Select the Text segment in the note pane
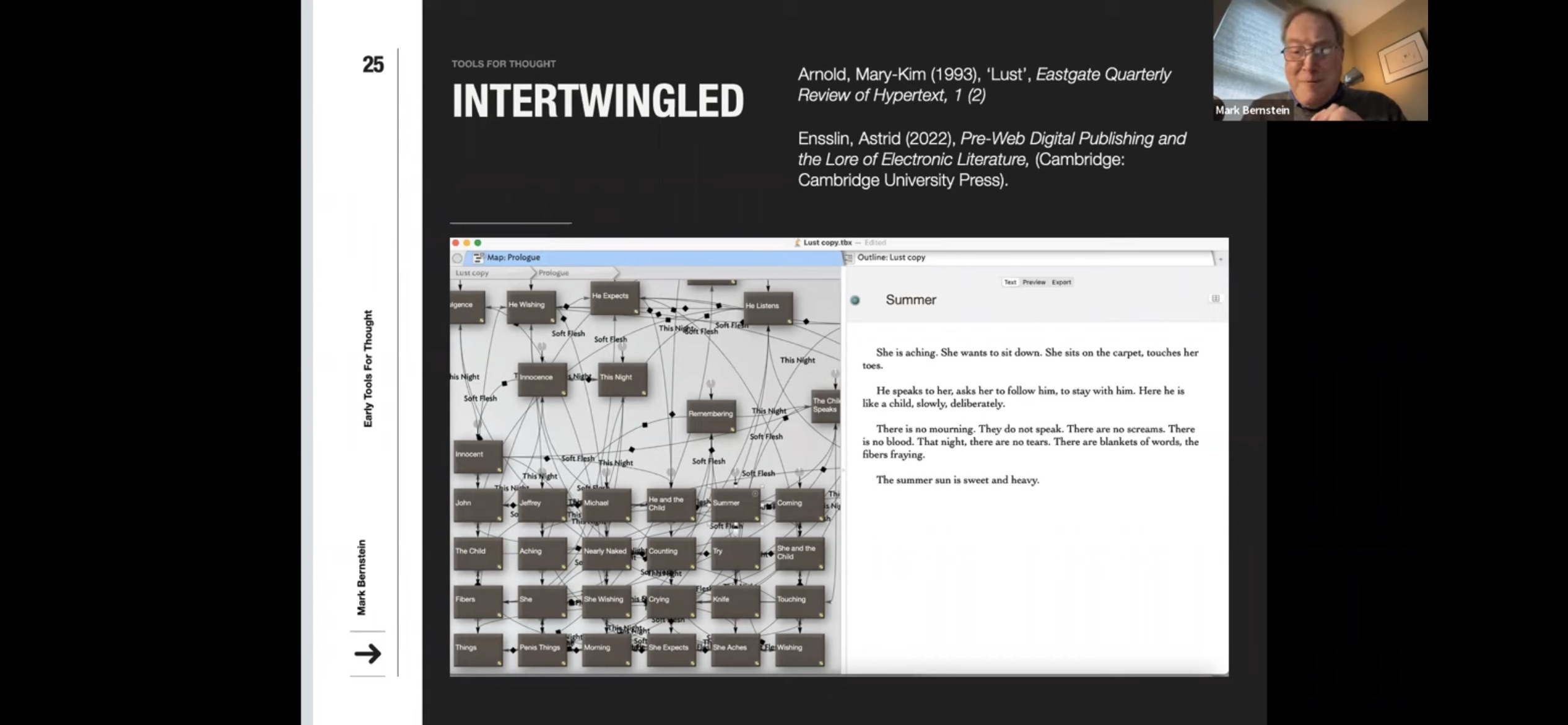This screenshot has width=1568, height=725. click(1010, 282)
